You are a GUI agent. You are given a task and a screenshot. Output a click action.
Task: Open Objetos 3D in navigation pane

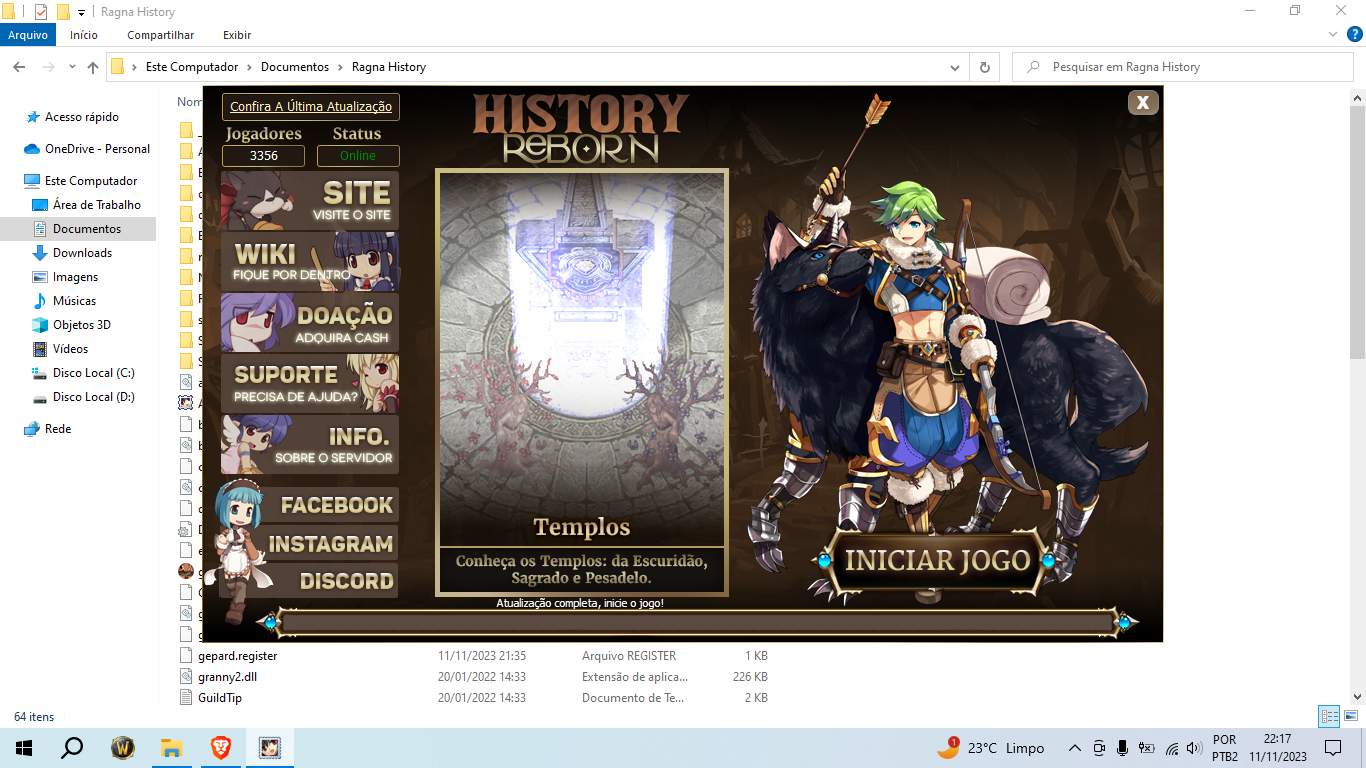(82, 325)
